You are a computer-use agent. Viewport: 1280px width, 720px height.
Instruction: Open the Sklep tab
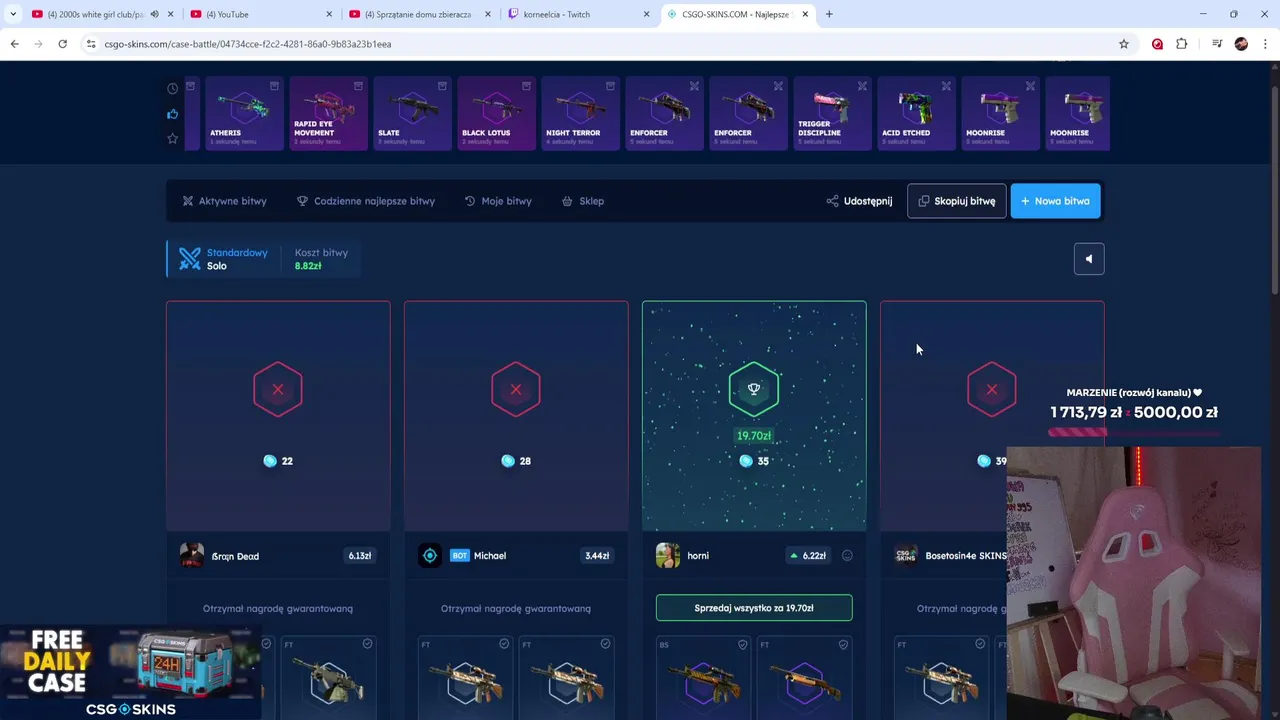pyautogui.click(x=582, y=201)
